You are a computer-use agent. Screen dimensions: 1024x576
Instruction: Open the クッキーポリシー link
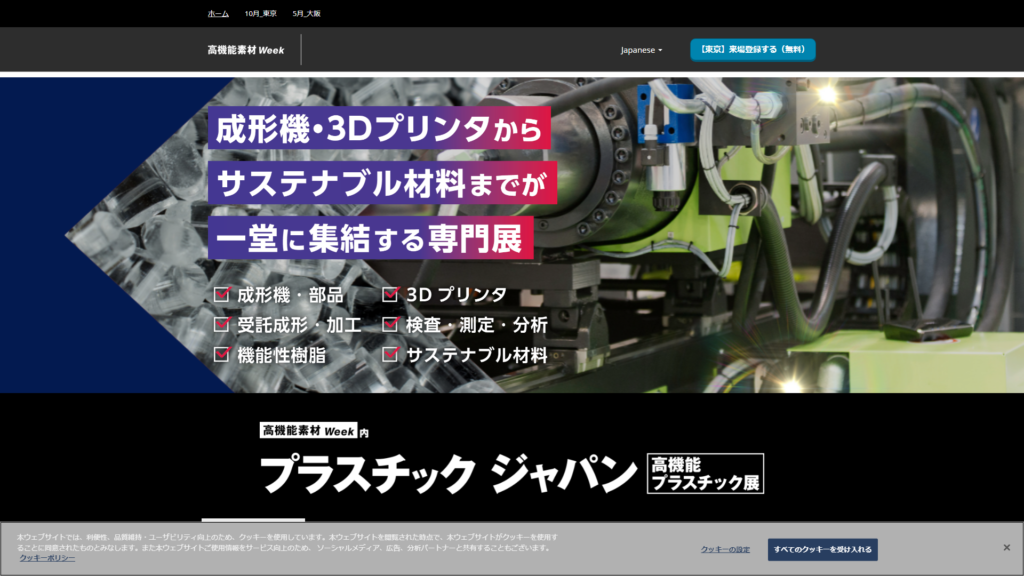coord(47,558)
